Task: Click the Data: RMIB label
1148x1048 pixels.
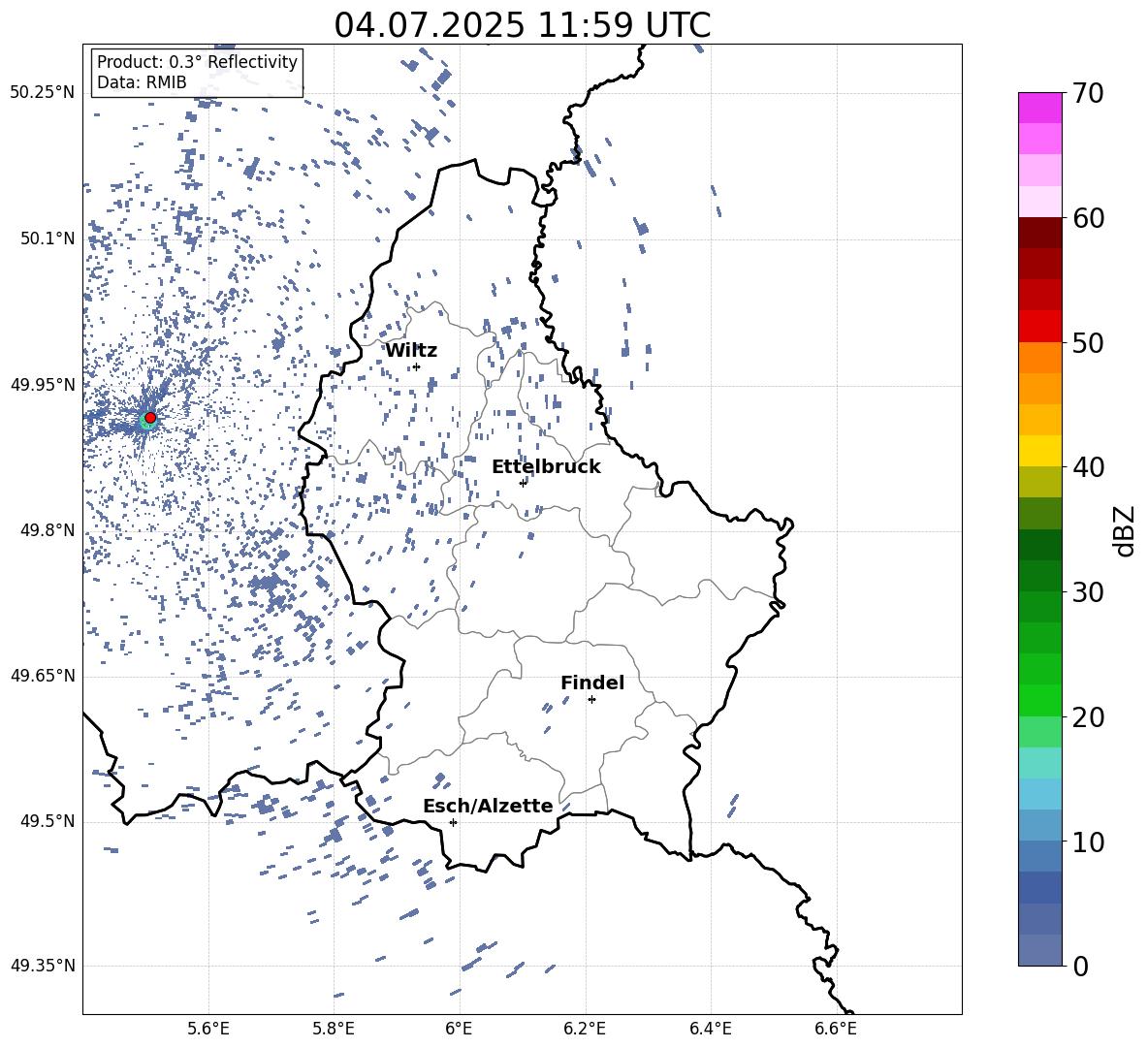Action: 142,82
